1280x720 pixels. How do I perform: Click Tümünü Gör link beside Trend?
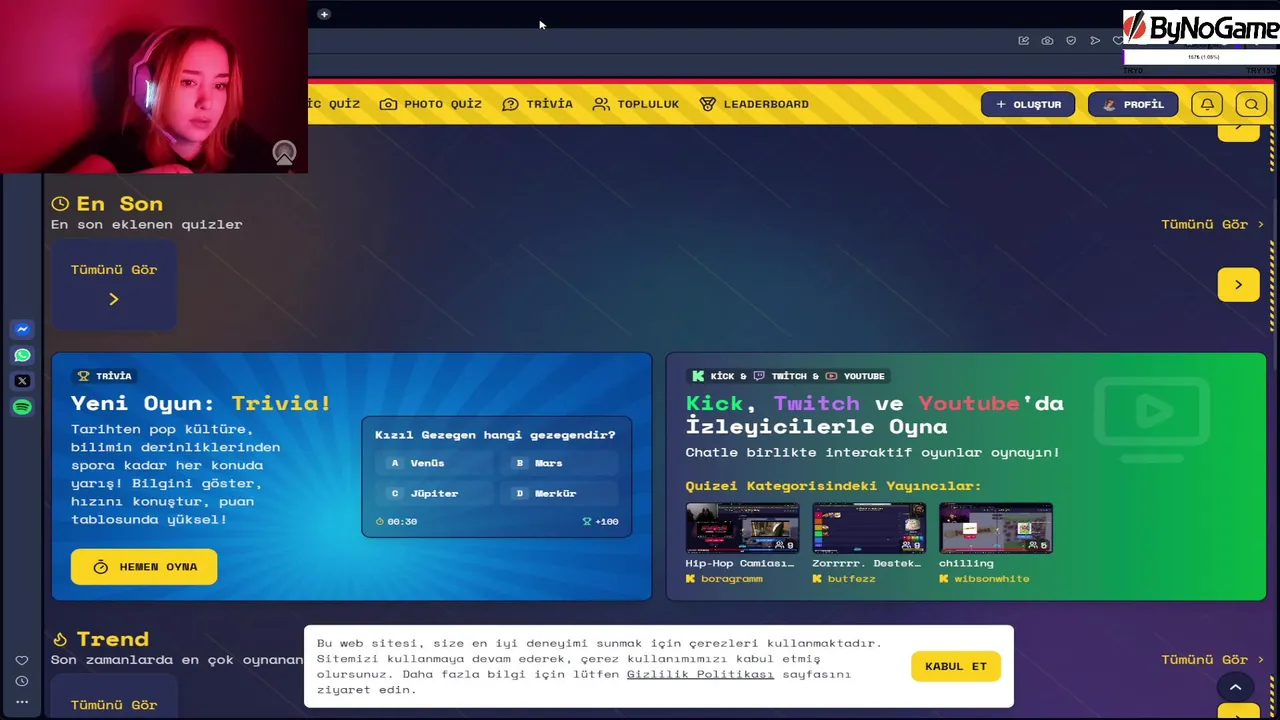(1213, 659)
